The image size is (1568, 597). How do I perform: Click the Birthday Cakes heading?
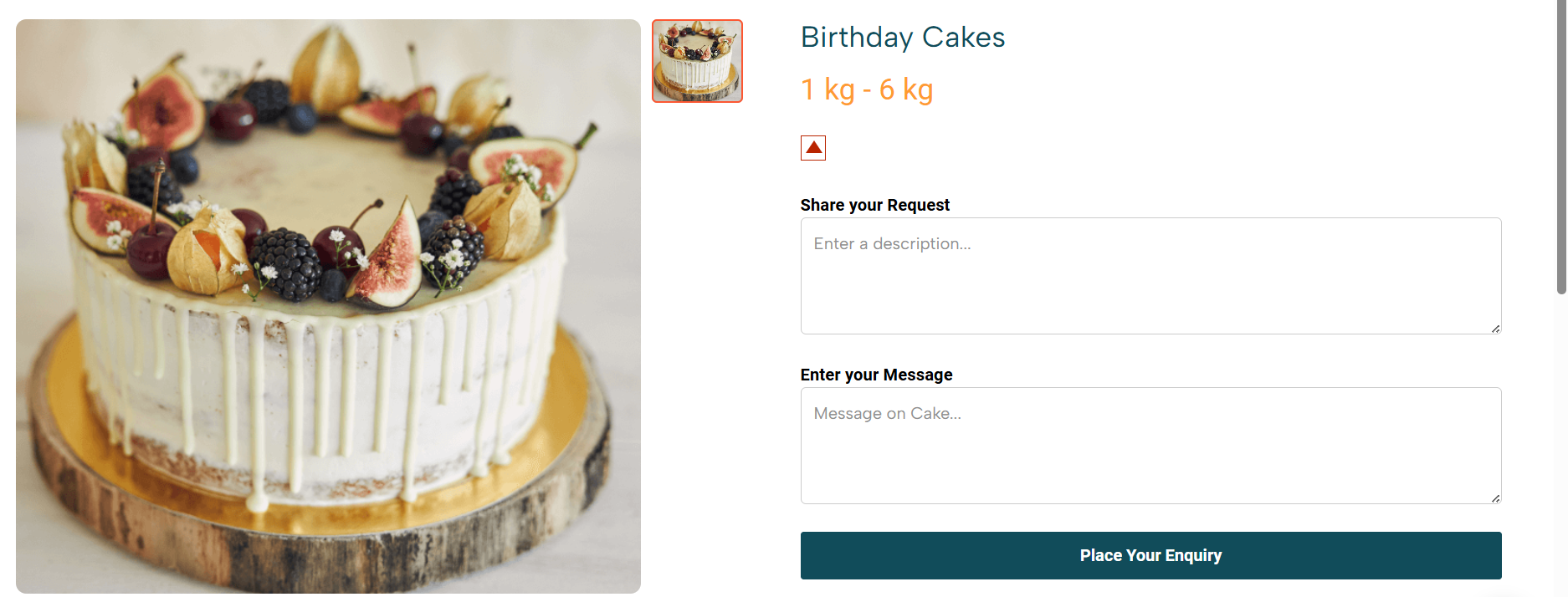coord(903,38)
